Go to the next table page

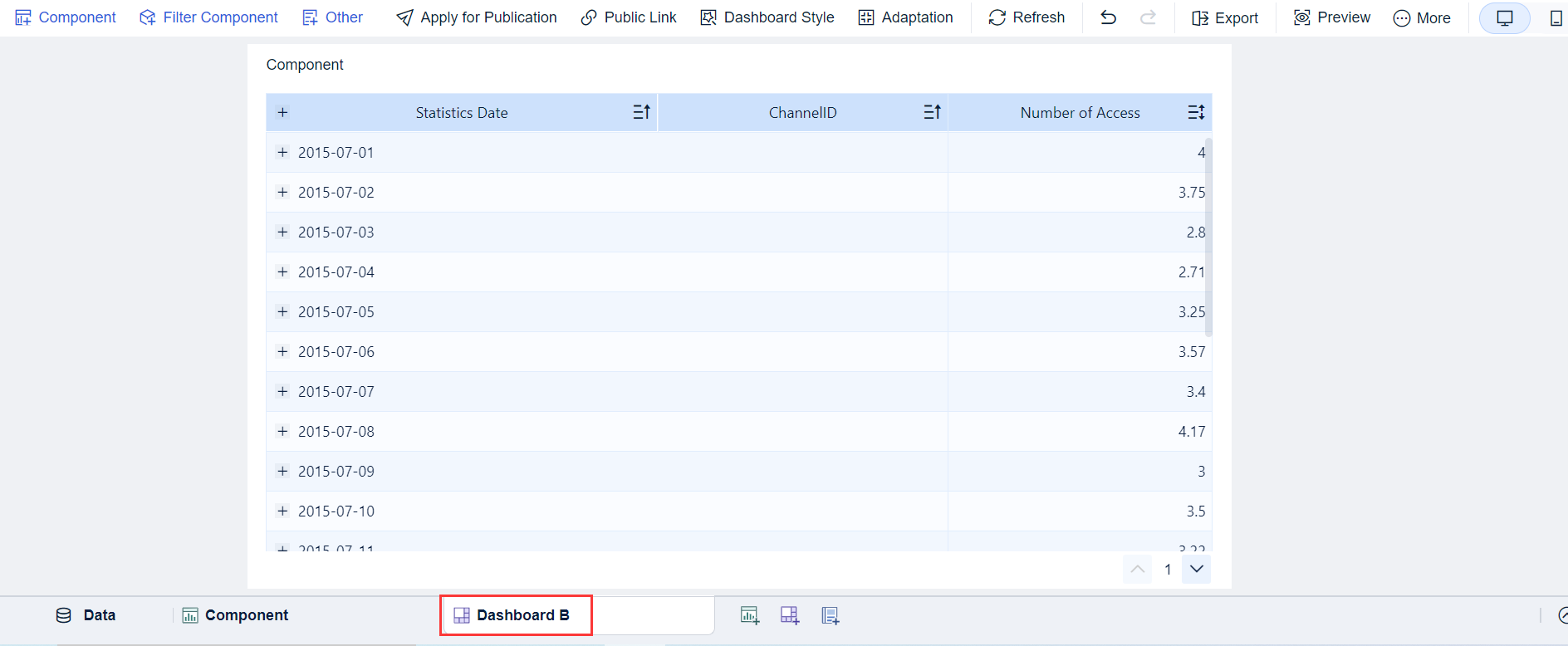1196,569
